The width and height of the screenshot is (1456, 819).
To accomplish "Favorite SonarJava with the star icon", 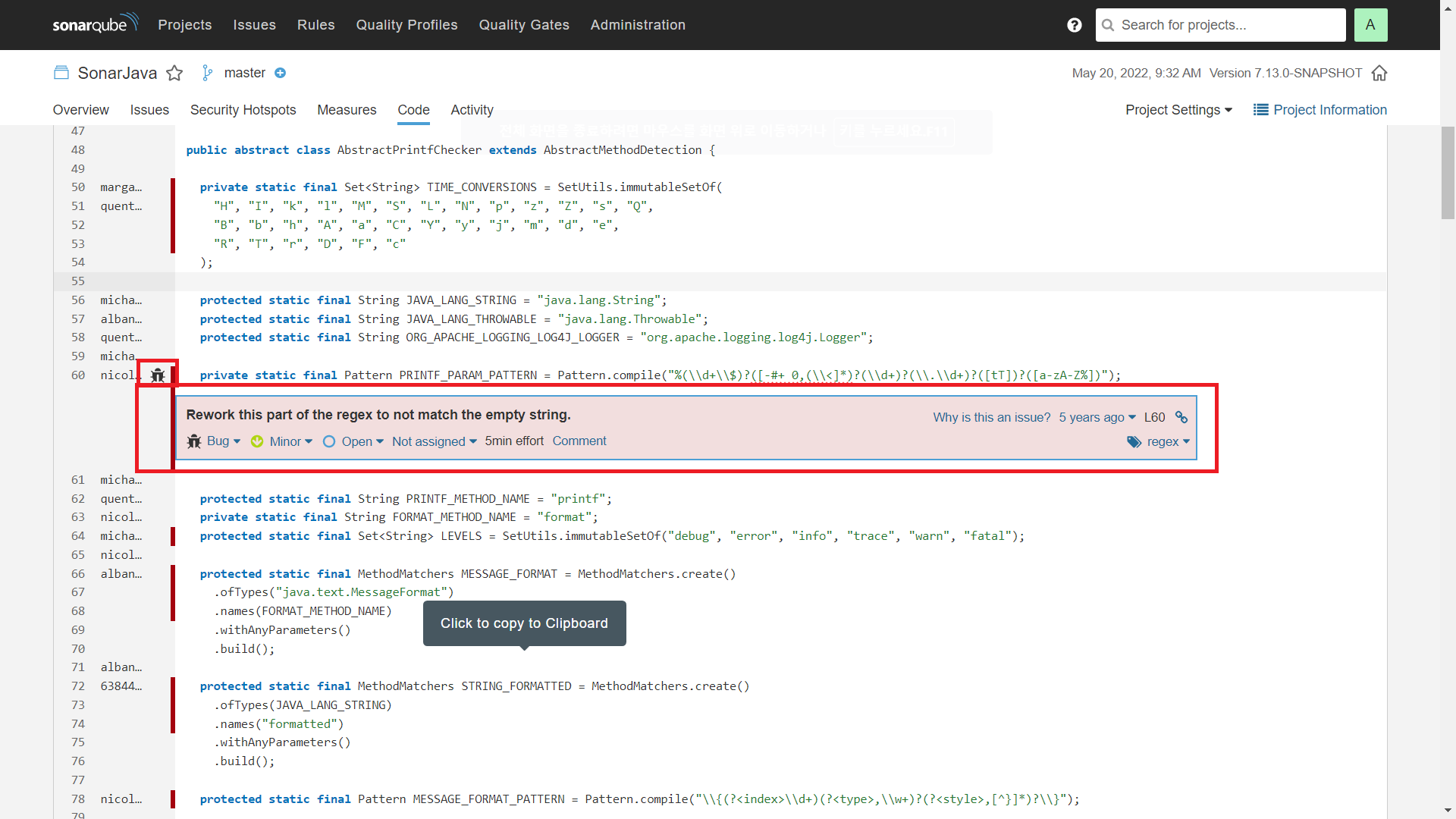I will click(174, 73).
